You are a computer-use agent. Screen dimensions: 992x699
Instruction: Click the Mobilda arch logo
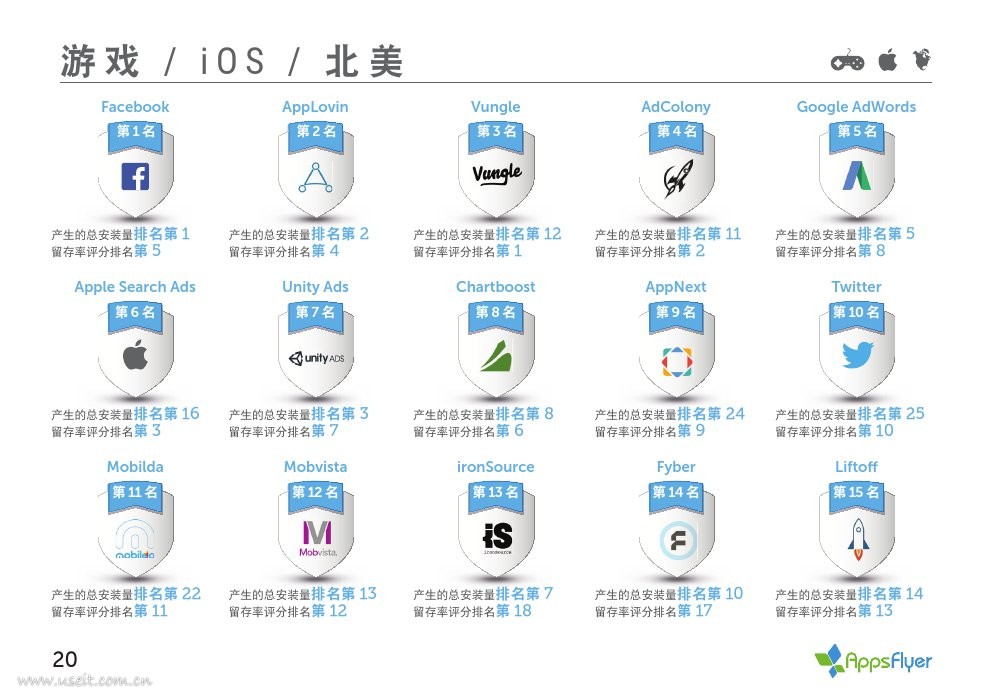coord(135,540)
